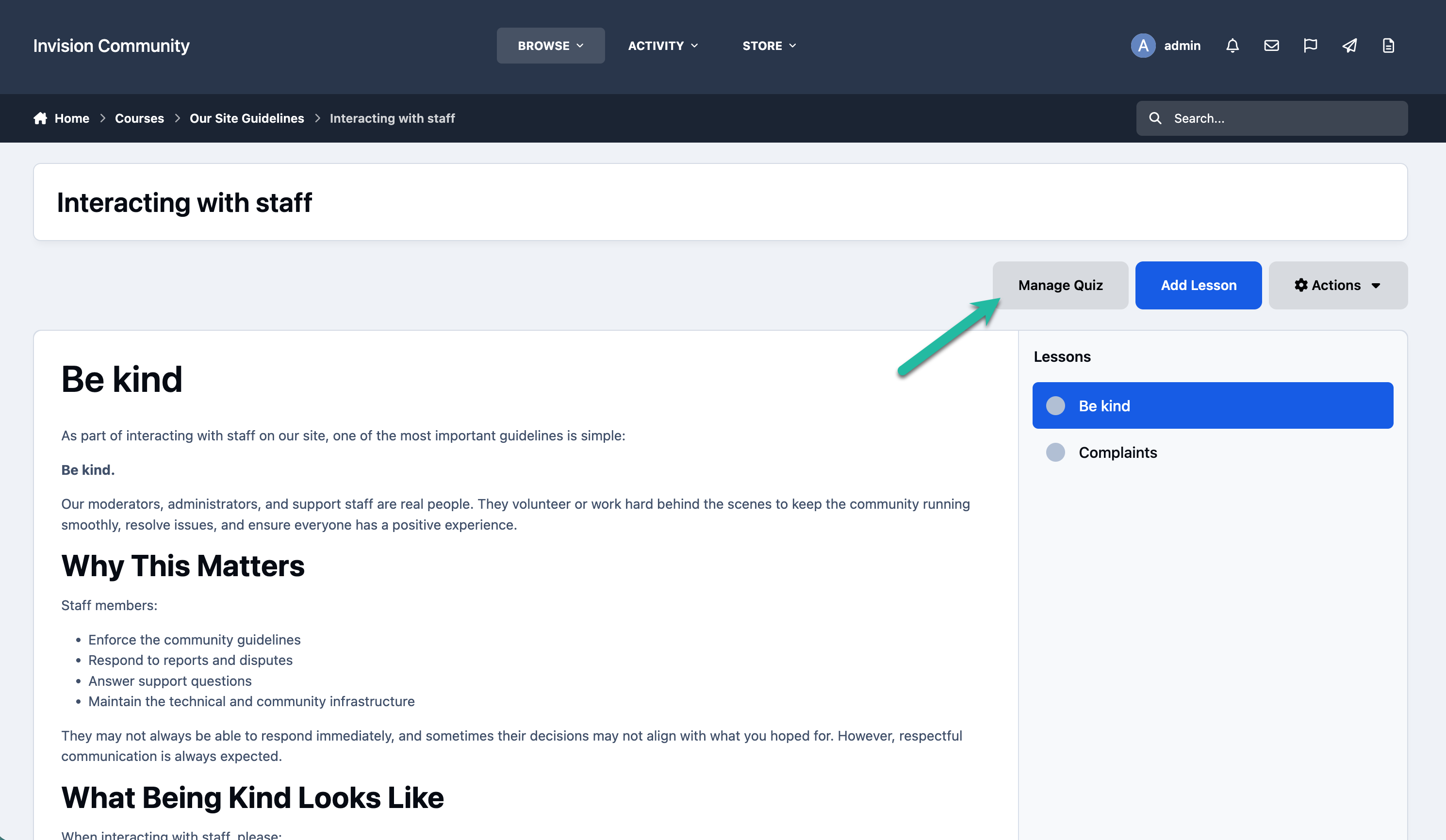
Task: Click the Interacting with staff page title
Action: coord(184,202)
